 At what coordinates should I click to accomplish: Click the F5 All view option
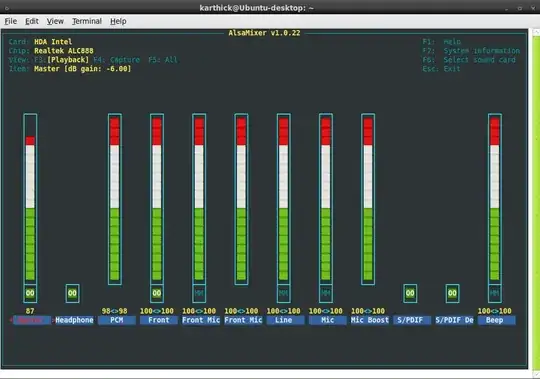[163, 60]
